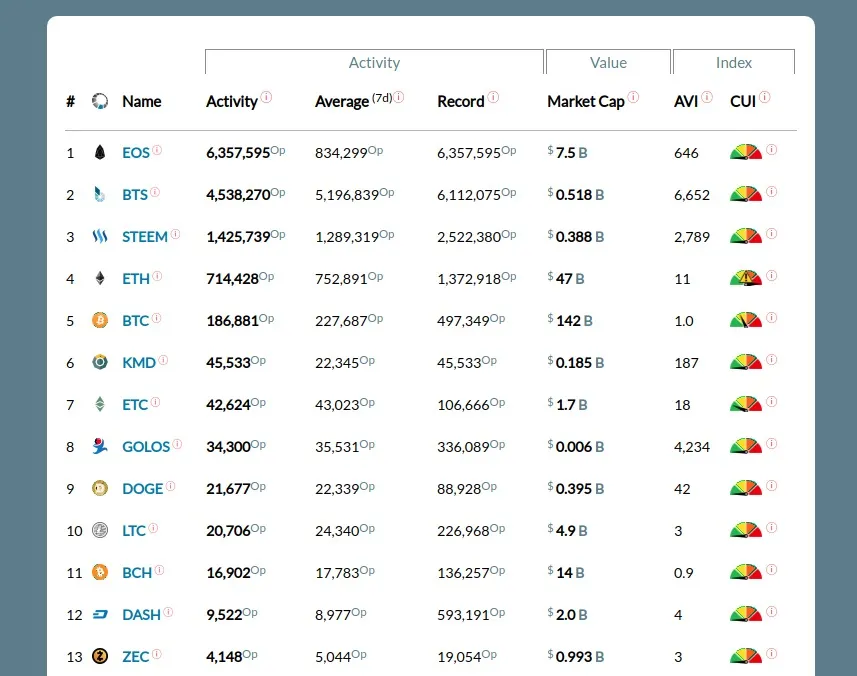Click the CUI gauge in BTC row
The height and width of the screenshot is (676, 857).
tap(746, 320)
